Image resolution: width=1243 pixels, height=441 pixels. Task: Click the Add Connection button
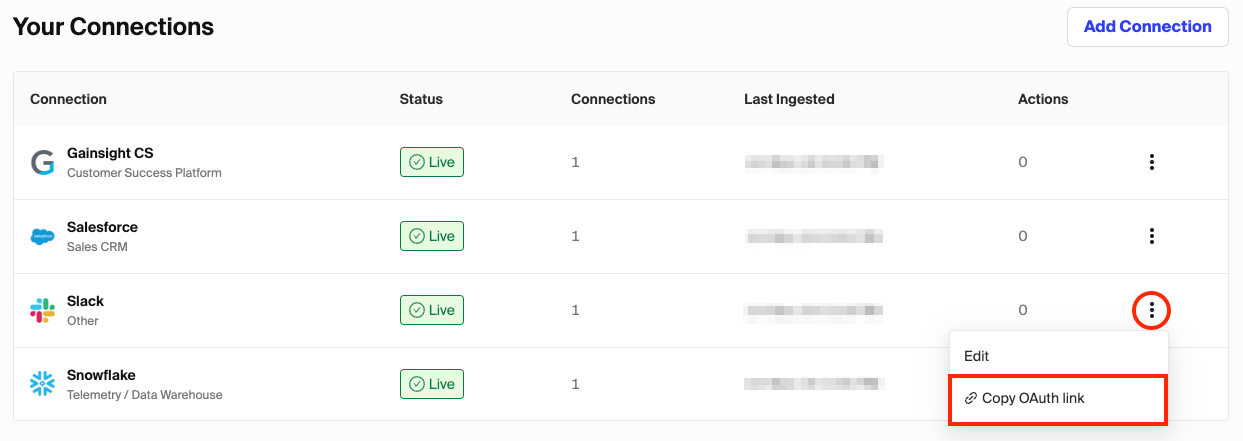(x=1147, y=27)
